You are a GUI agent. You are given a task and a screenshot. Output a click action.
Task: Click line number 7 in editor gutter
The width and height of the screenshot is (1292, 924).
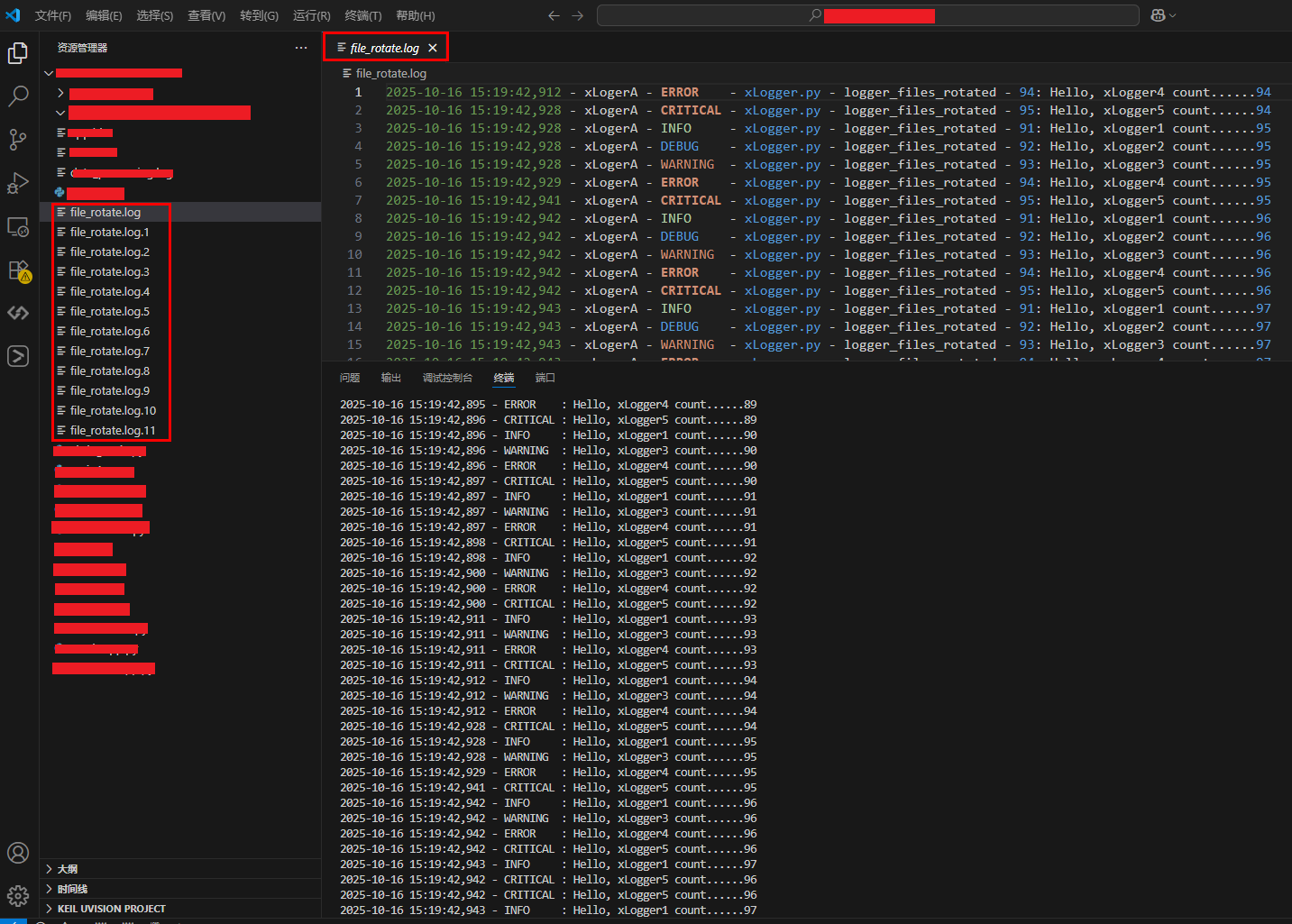point(358,200)
